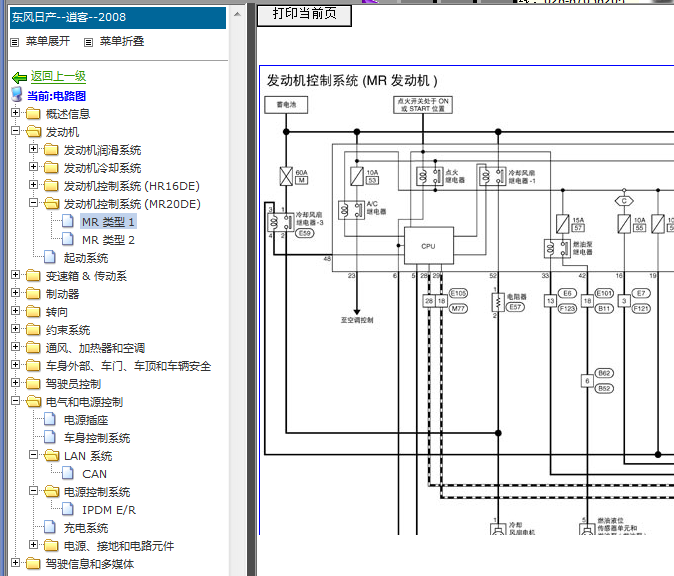
Task: Expand 电源、接地和电路元件 node
Action: tap(33, 545)
